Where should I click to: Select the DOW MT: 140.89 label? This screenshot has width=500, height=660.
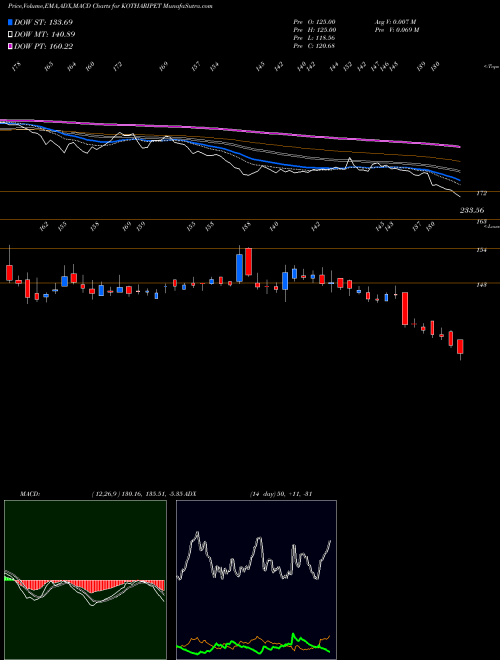45,35
